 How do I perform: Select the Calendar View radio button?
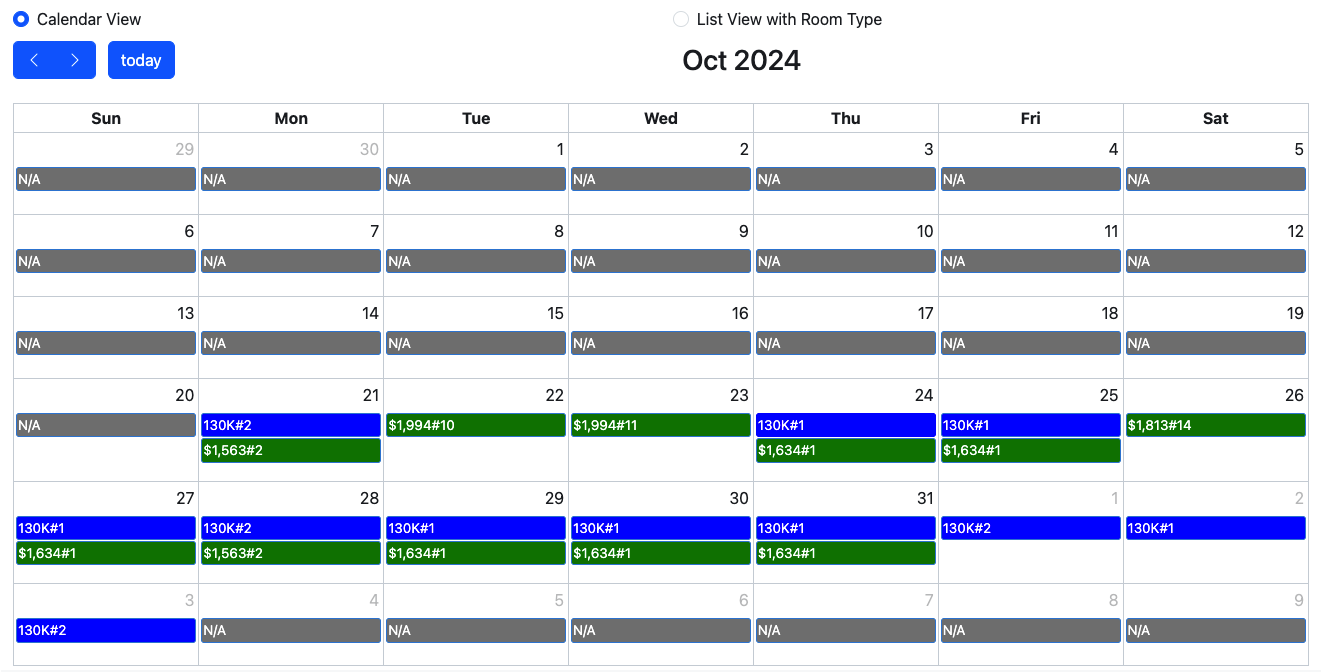(21, 19)
